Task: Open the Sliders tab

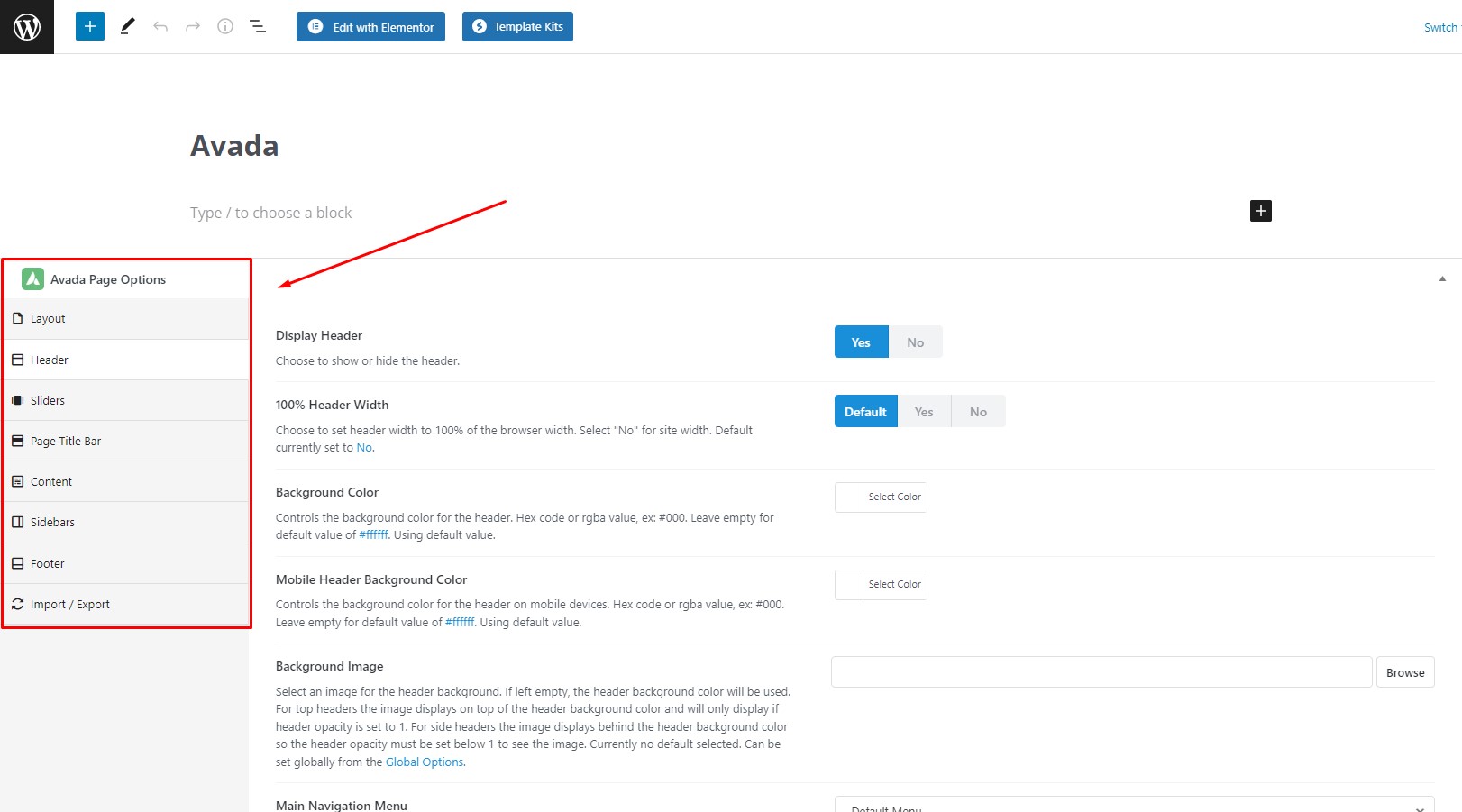Action: [x=126, y=400]
